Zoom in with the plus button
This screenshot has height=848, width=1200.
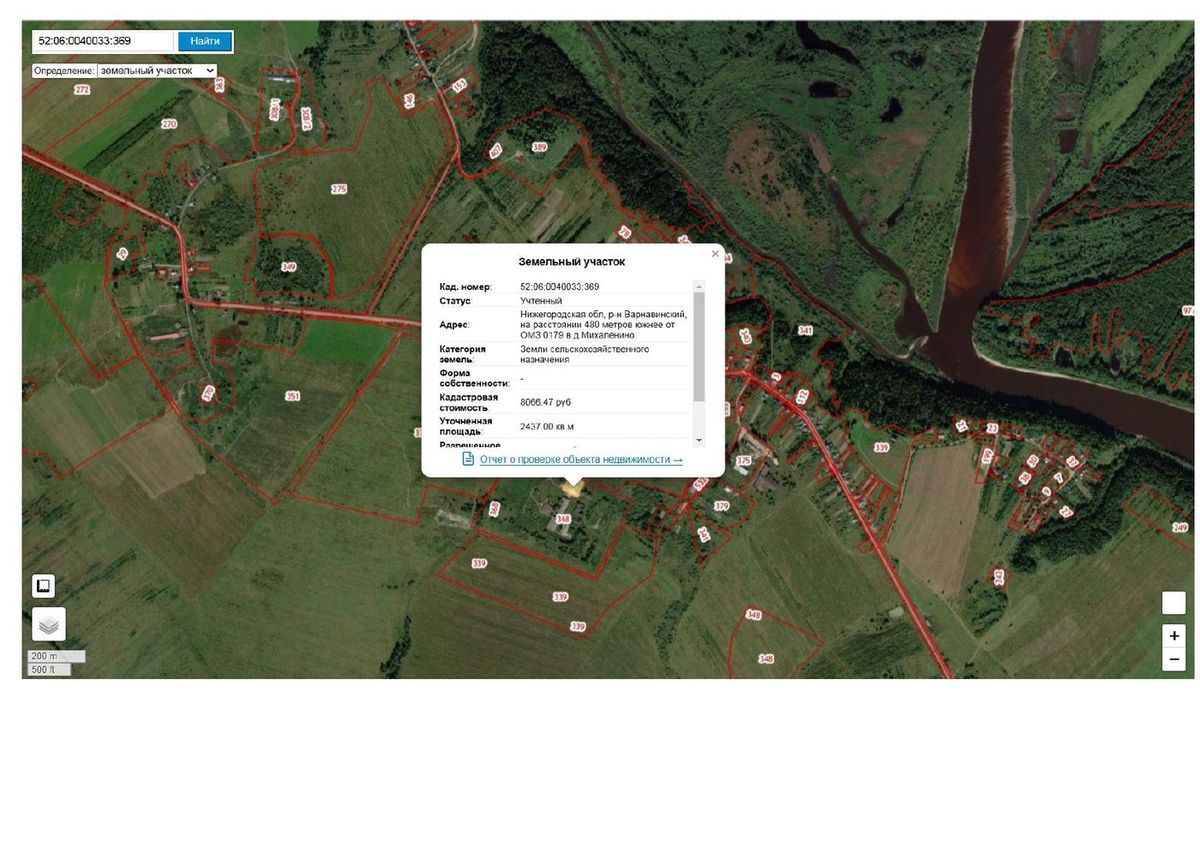[x=1174, y=636]
